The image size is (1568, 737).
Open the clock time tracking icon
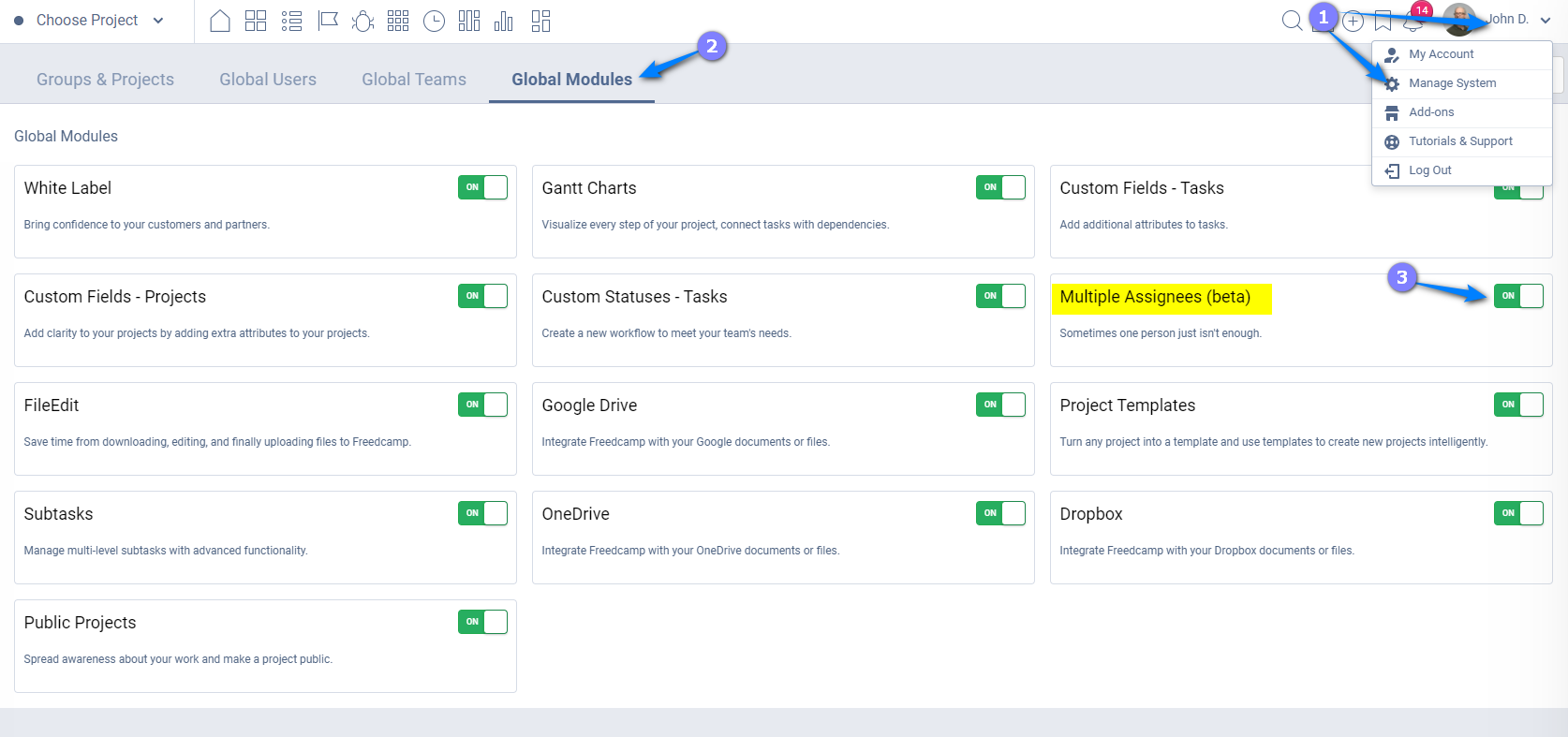[434, 21]
